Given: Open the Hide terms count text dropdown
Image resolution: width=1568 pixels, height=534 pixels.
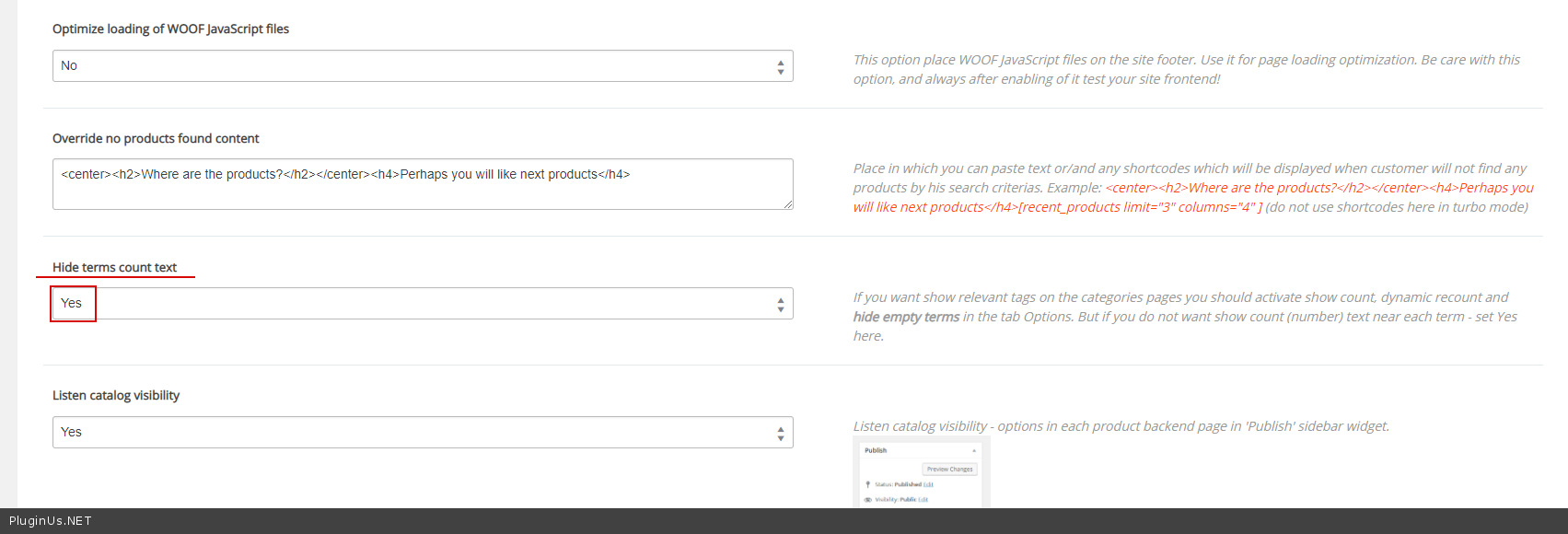Looking at the screenshot, I should coord(422,304).
